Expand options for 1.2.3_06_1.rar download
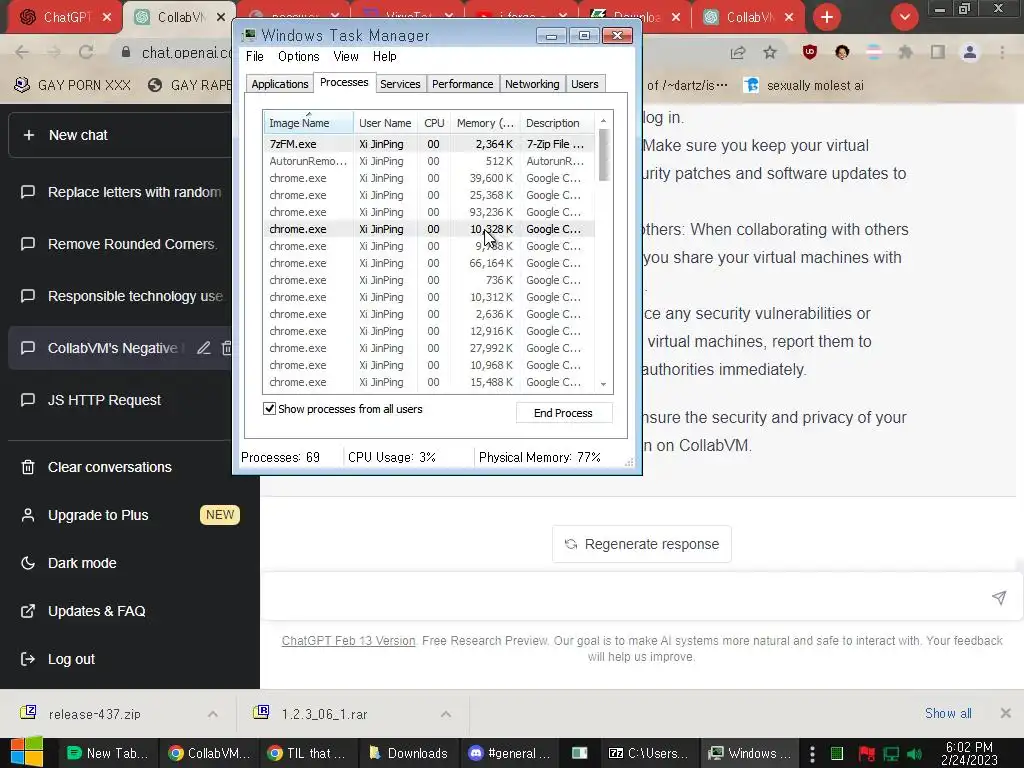The width and height of the screenshot is (1024, 768). tap(445, 714)
